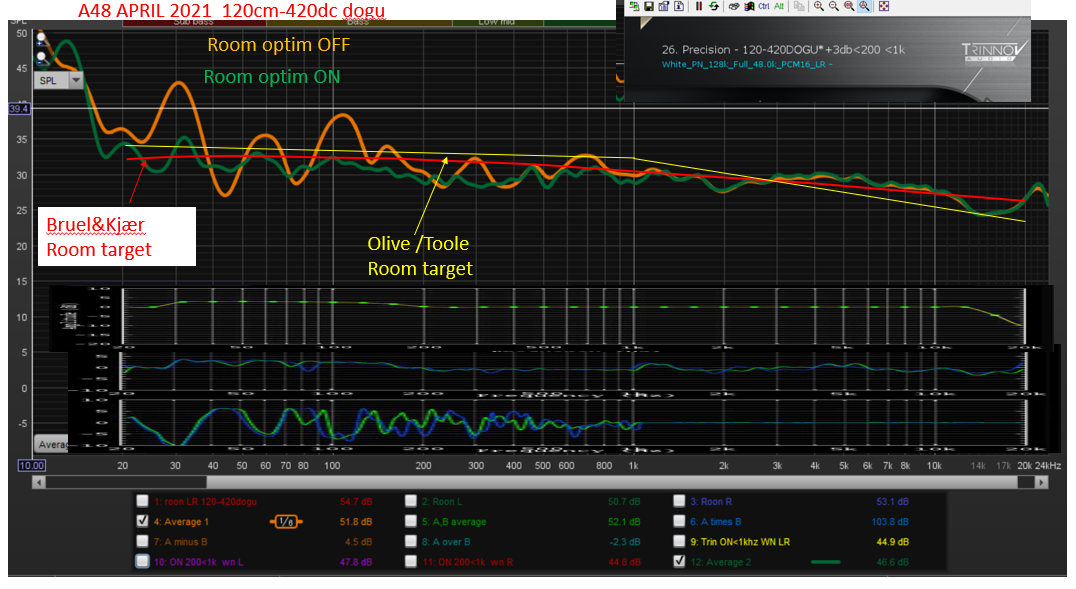Open the info icon in the toolbar

coord(679,6)
